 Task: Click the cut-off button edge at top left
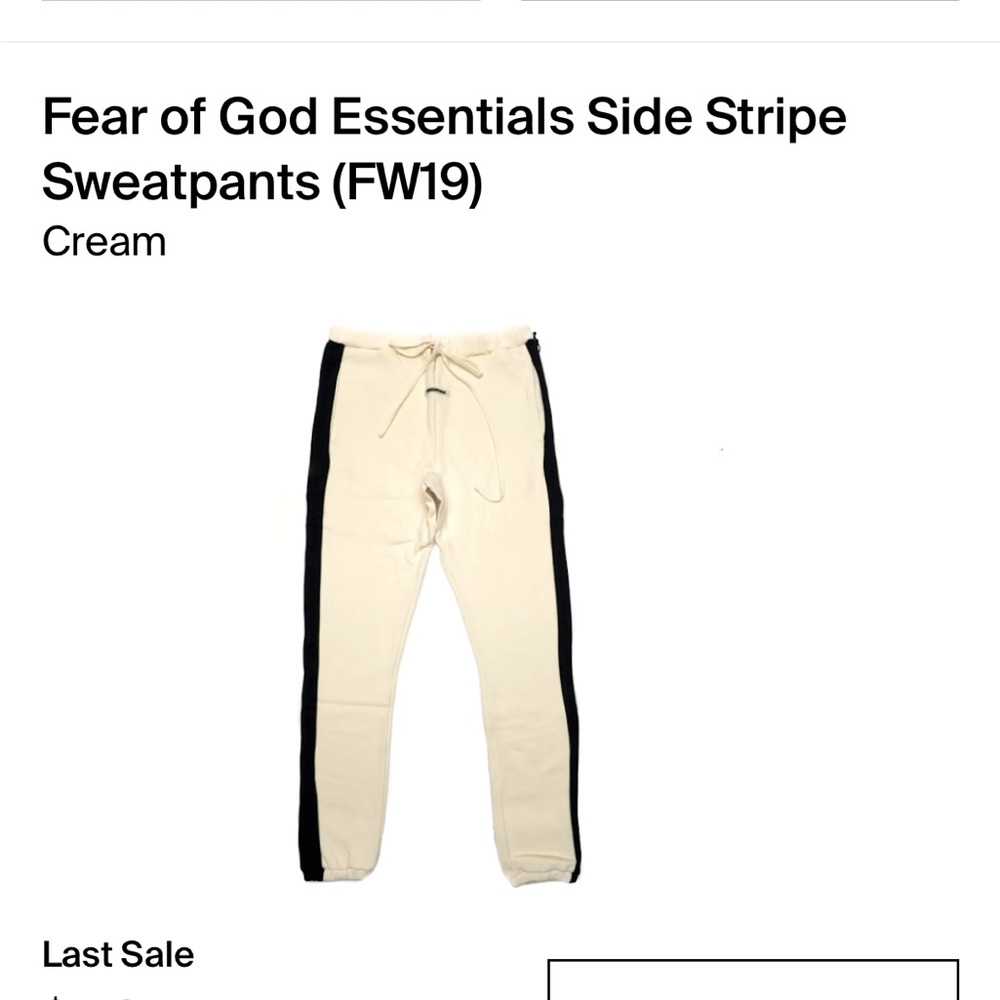pos(260,3)
